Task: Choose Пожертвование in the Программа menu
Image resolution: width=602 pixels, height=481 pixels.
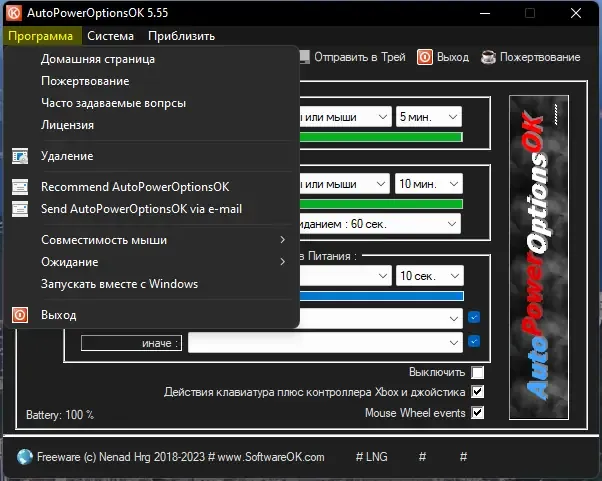Action: click(151, 81)
